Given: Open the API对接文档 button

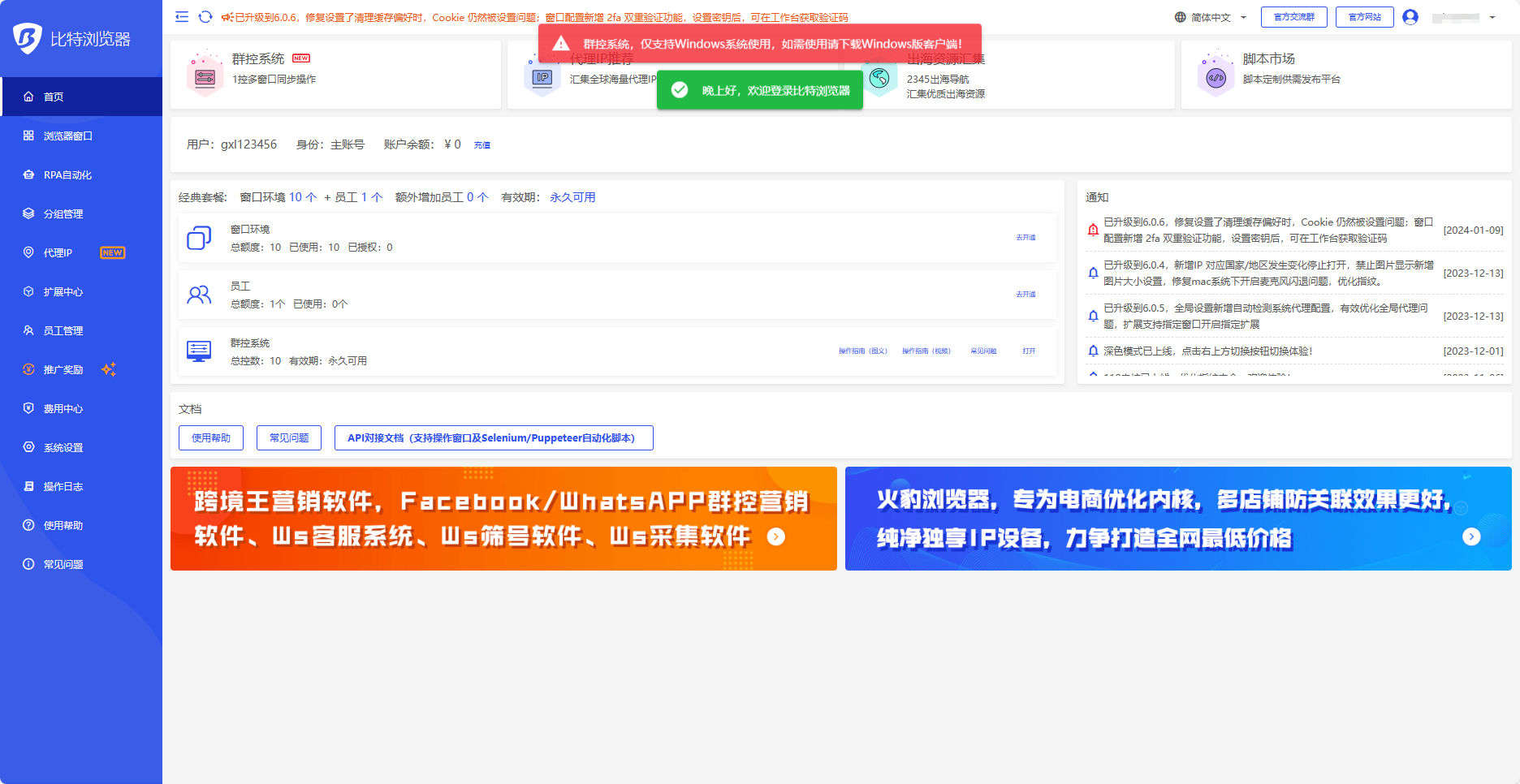Looking at the screenshot, I should click(x=494, y=438).
